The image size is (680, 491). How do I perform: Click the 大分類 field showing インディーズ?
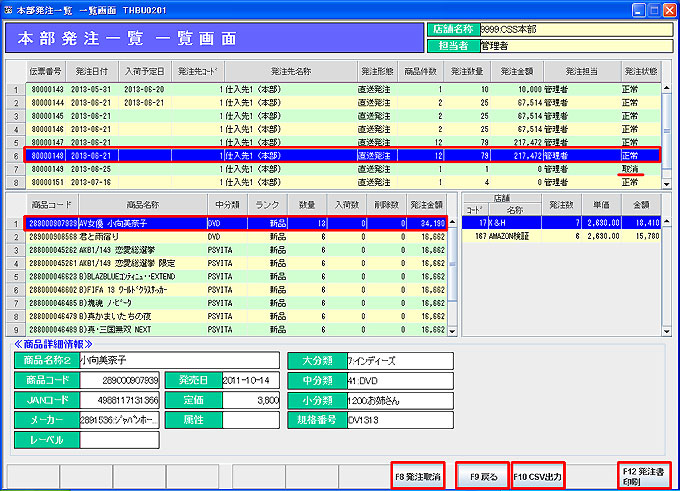click(400, 360)
